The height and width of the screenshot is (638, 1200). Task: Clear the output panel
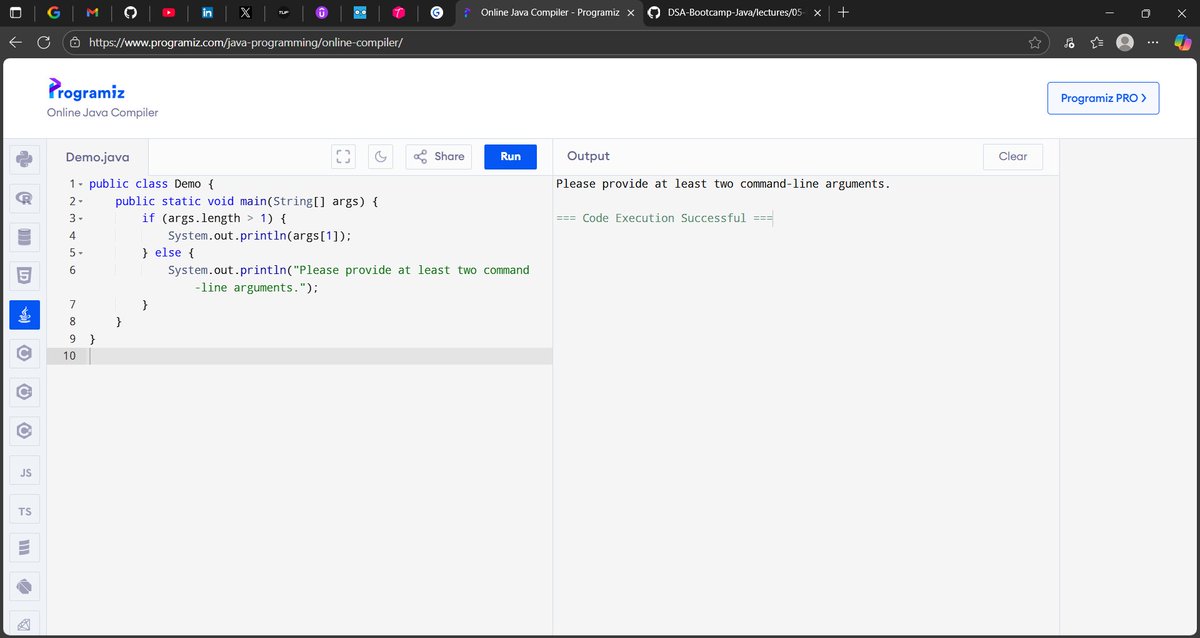click(x=1013, y=156)
